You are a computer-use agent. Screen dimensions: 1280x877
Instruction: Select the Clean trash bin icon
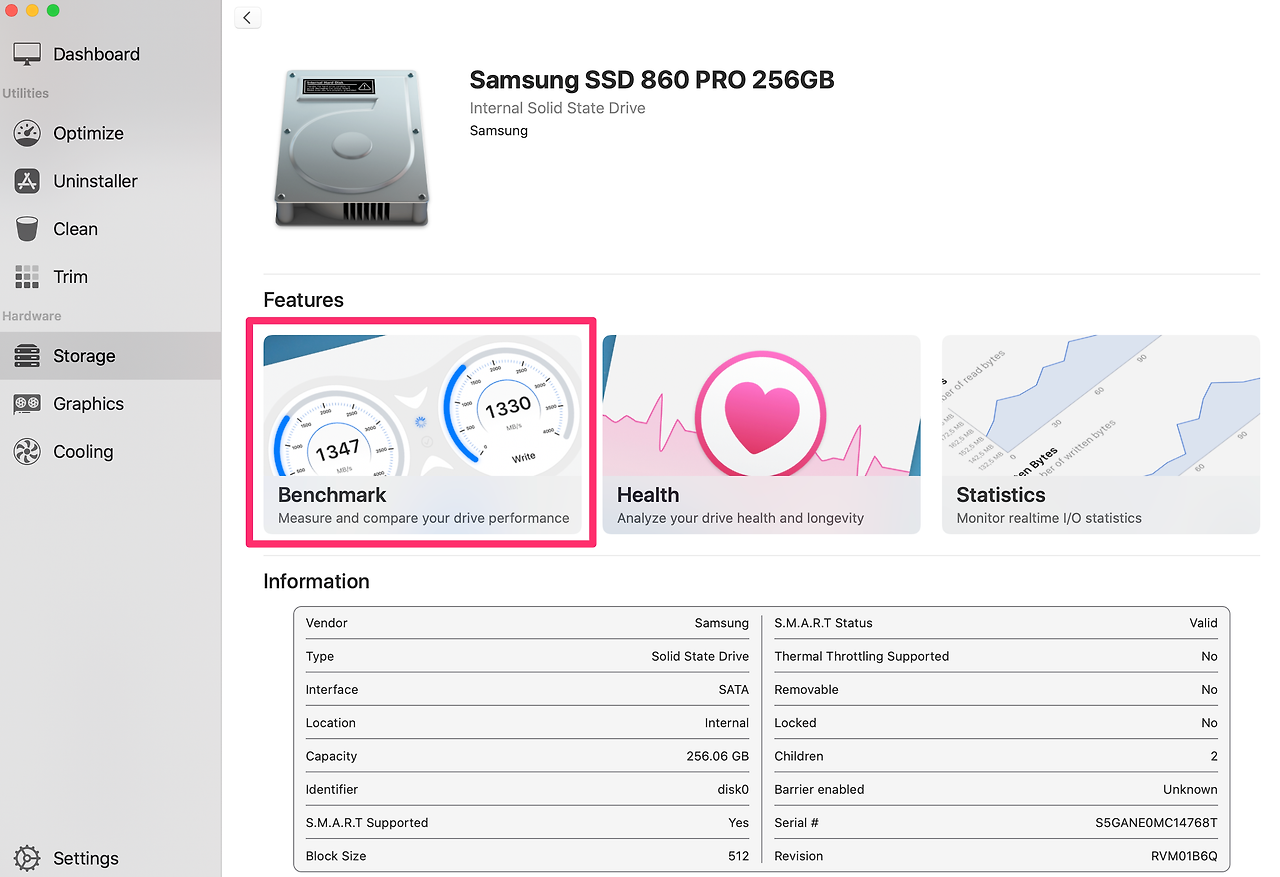tap(27, 229)
